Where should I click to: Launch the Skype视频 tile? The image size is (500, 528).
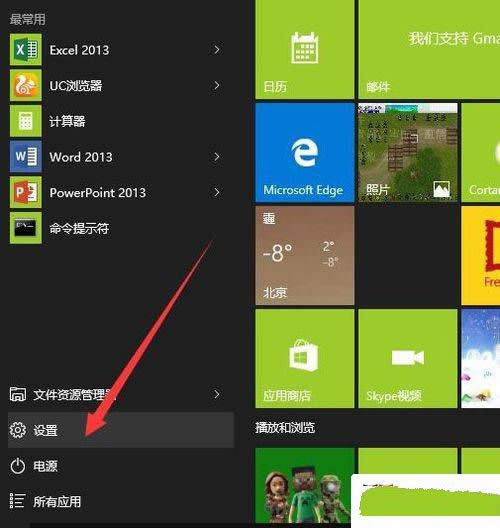point(408,359)
